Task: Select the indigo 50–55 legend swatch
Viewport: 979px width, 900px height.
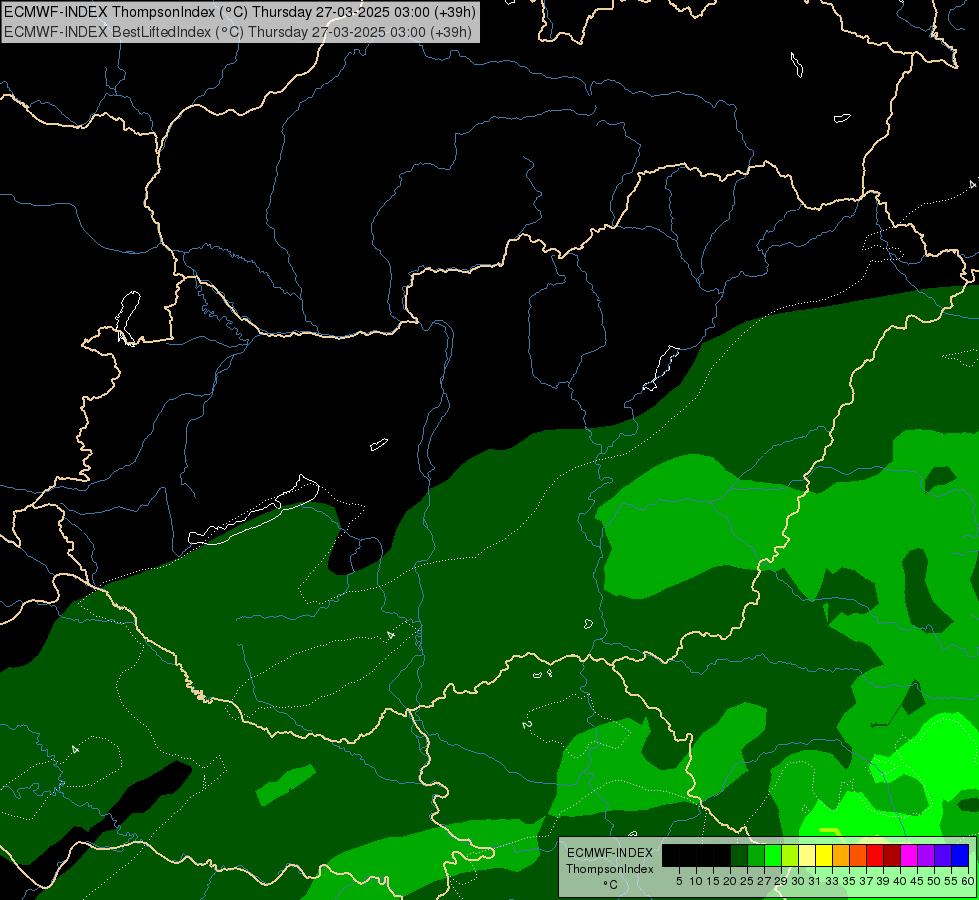Action: tap(943, 855)
